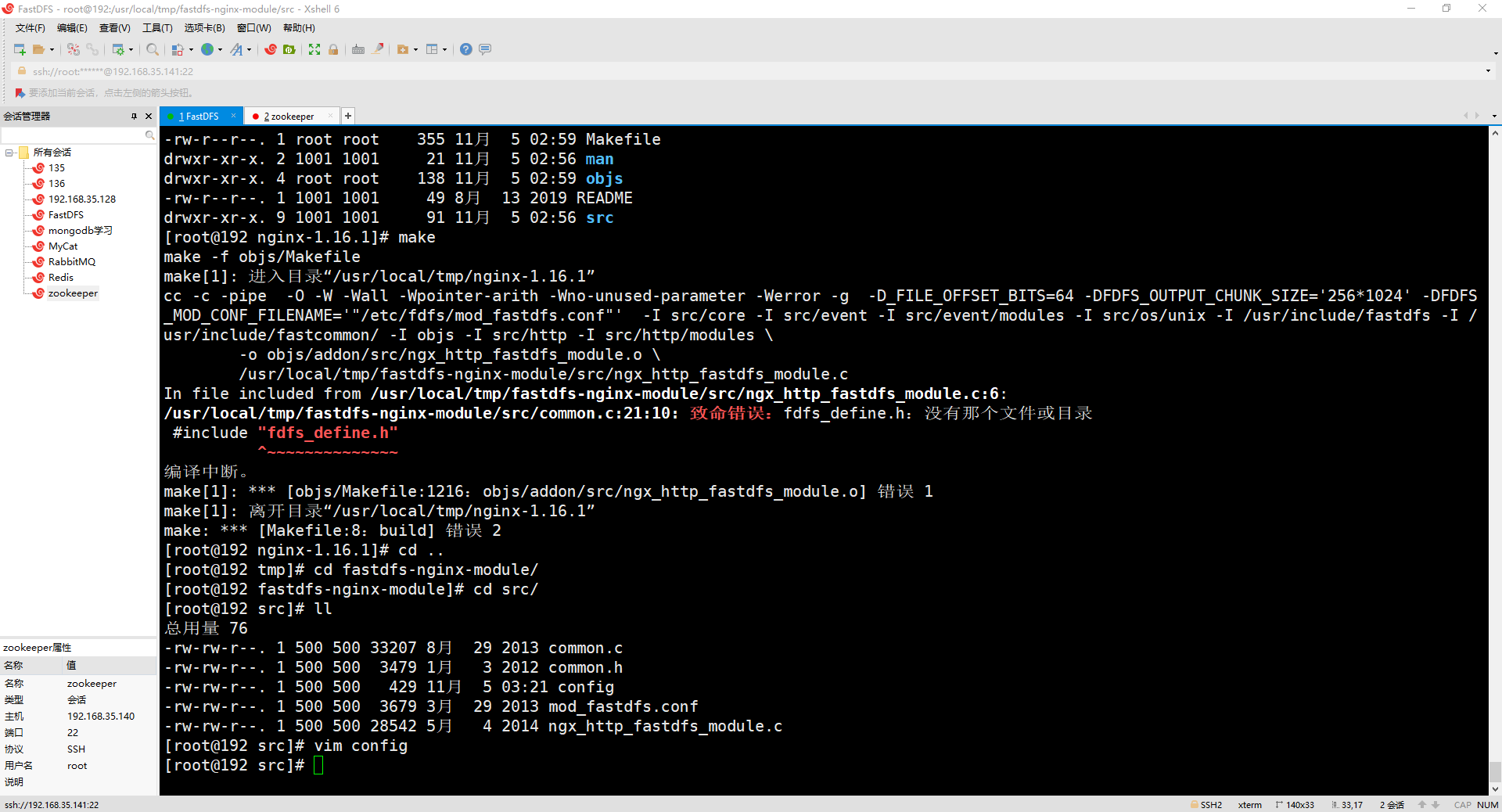
Task: Open the 查看(V) menu
Action: pyautogui.click(x=114, y=28)
